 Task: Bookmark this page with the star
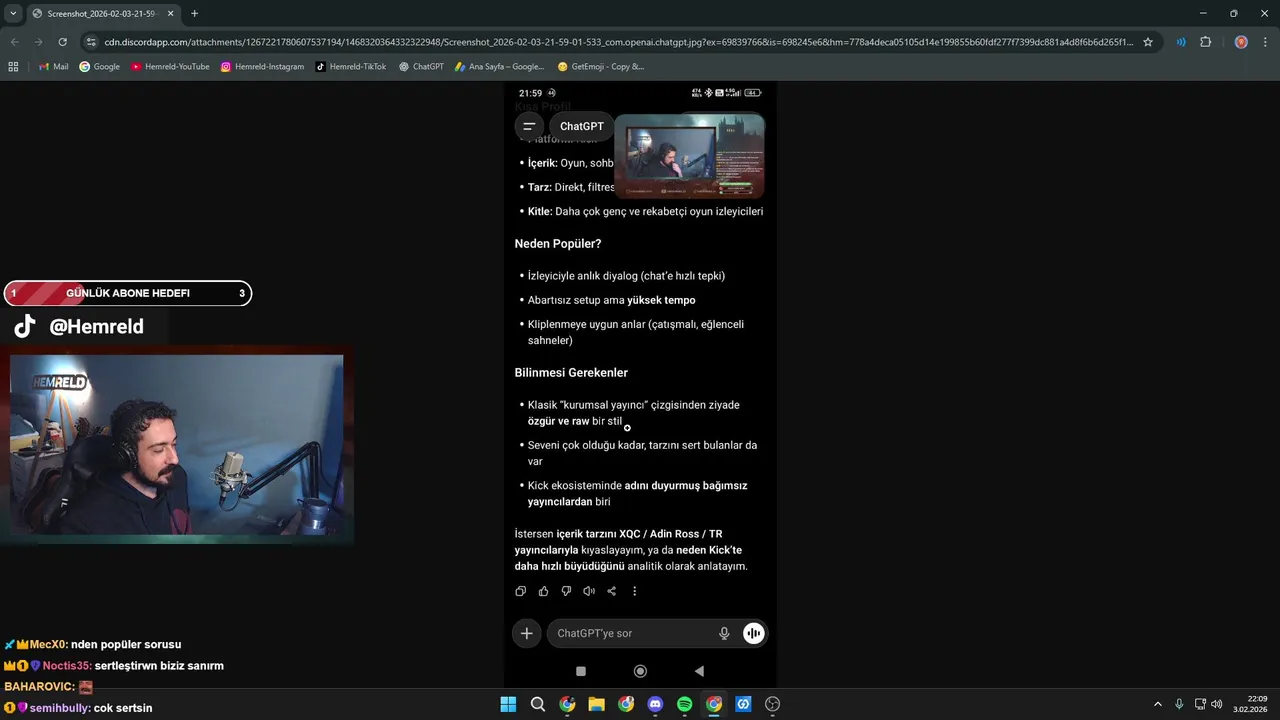click(x=1148, y=42)
